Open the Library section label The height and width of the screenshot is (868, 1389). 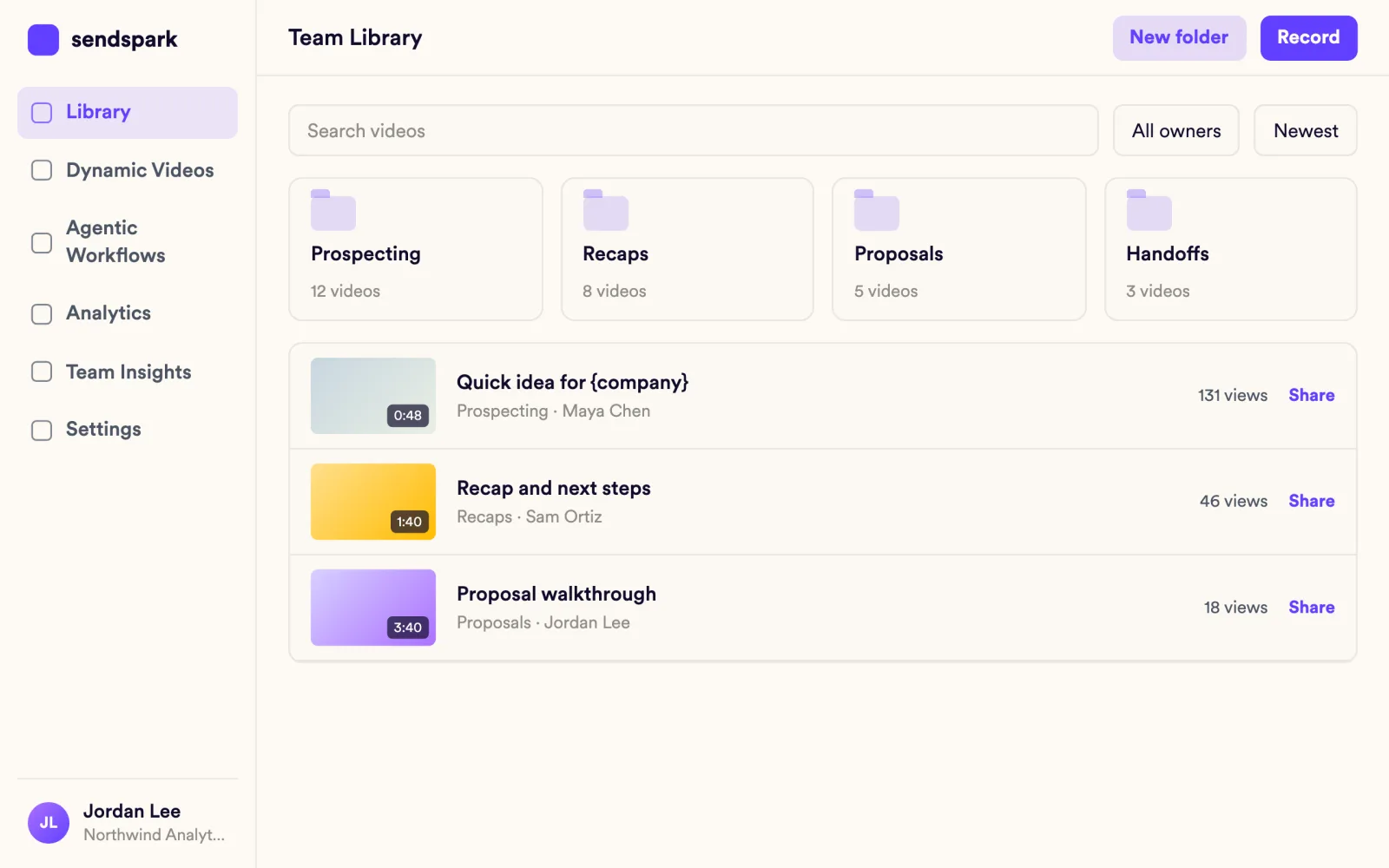pos(98,112)
